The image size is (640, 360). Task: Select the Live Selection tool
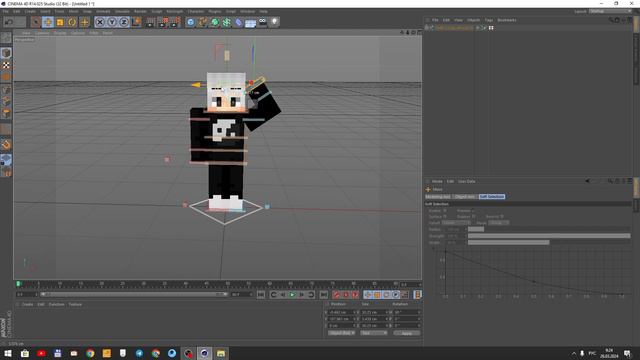36,22
